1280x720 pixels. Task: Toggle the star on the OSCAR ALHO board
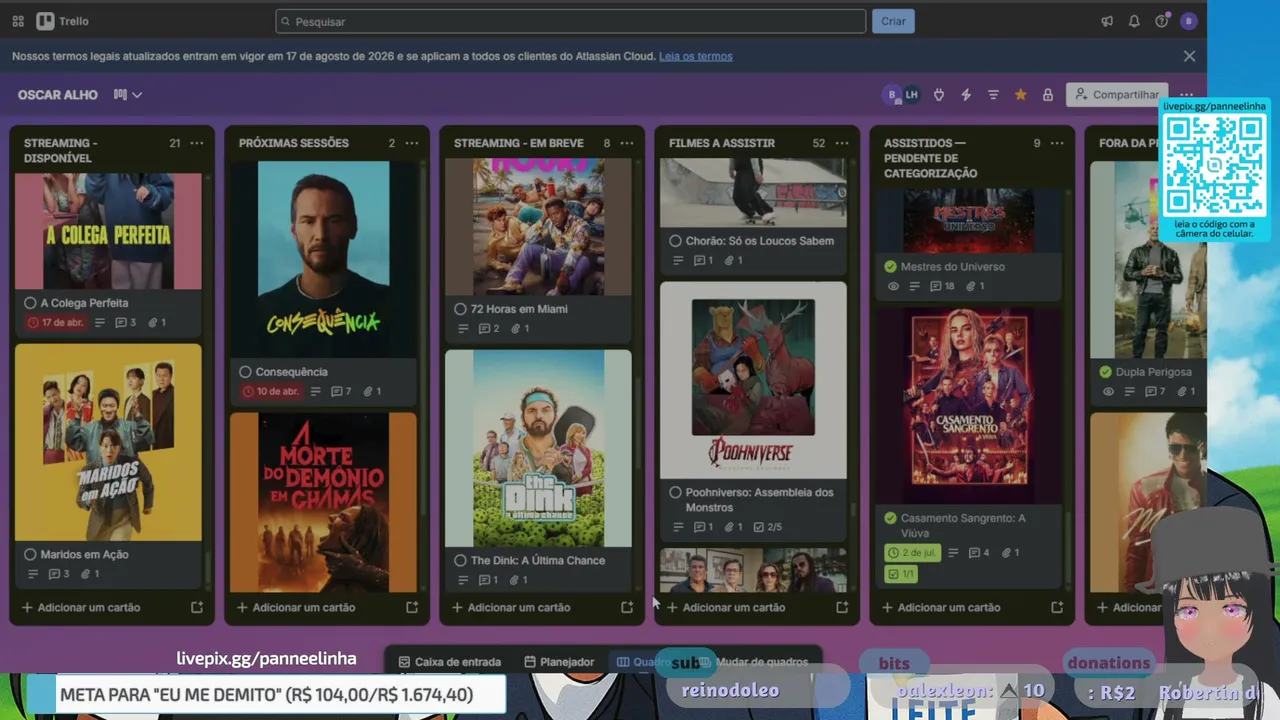click(1020, 95)
